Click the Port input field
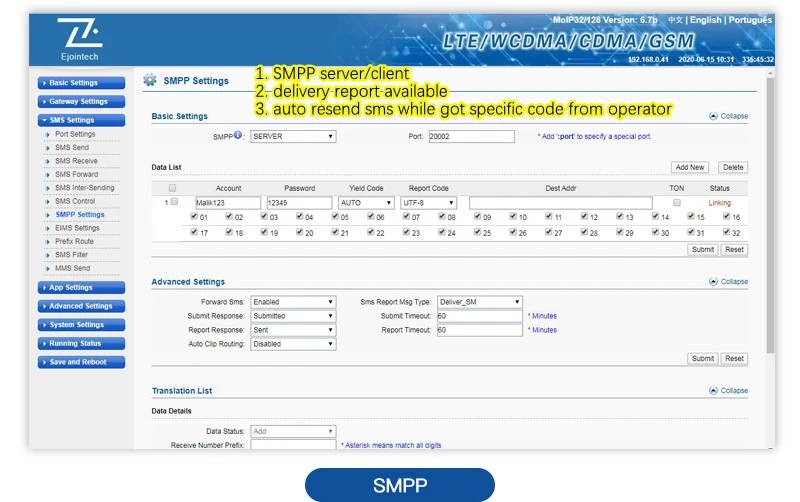Screen dimensions: 800x502 pyautogui.click(x=471, y=136)
